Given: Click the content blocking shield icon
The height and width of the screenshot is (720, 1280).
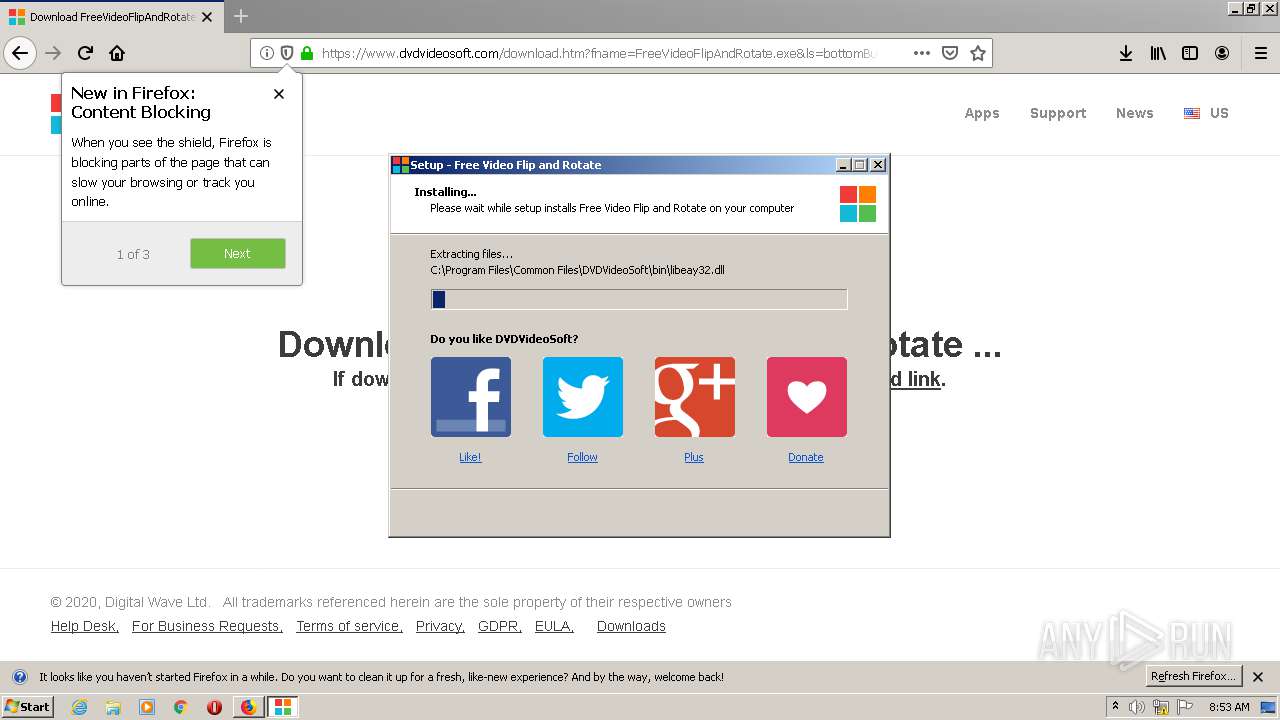Looking at the screenshot, I should [286, 53].
